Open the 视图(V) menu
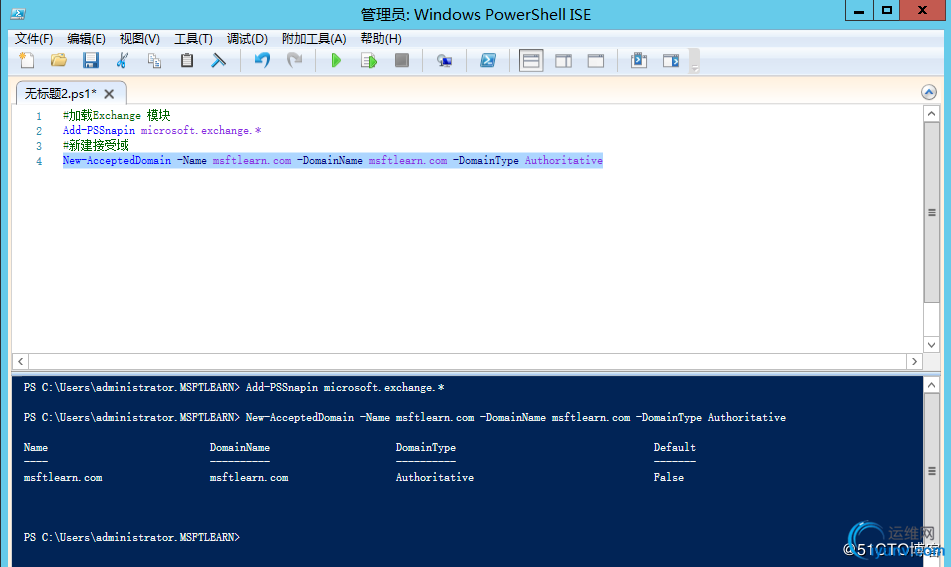The image size is (951, 567). (x=139, y=39)
